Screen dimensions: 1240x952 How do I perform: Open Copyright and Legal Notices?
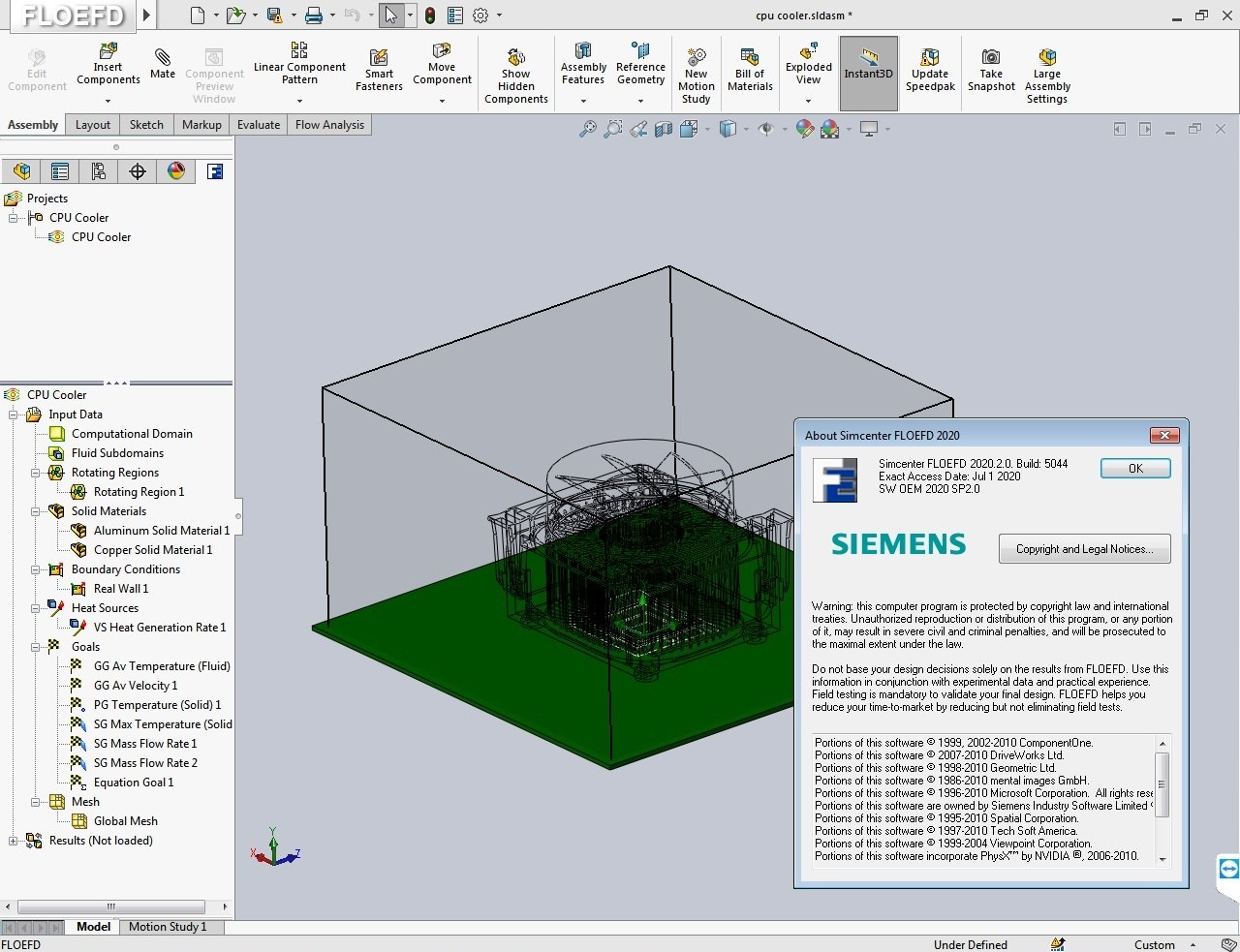click(x=1084, y=549)
